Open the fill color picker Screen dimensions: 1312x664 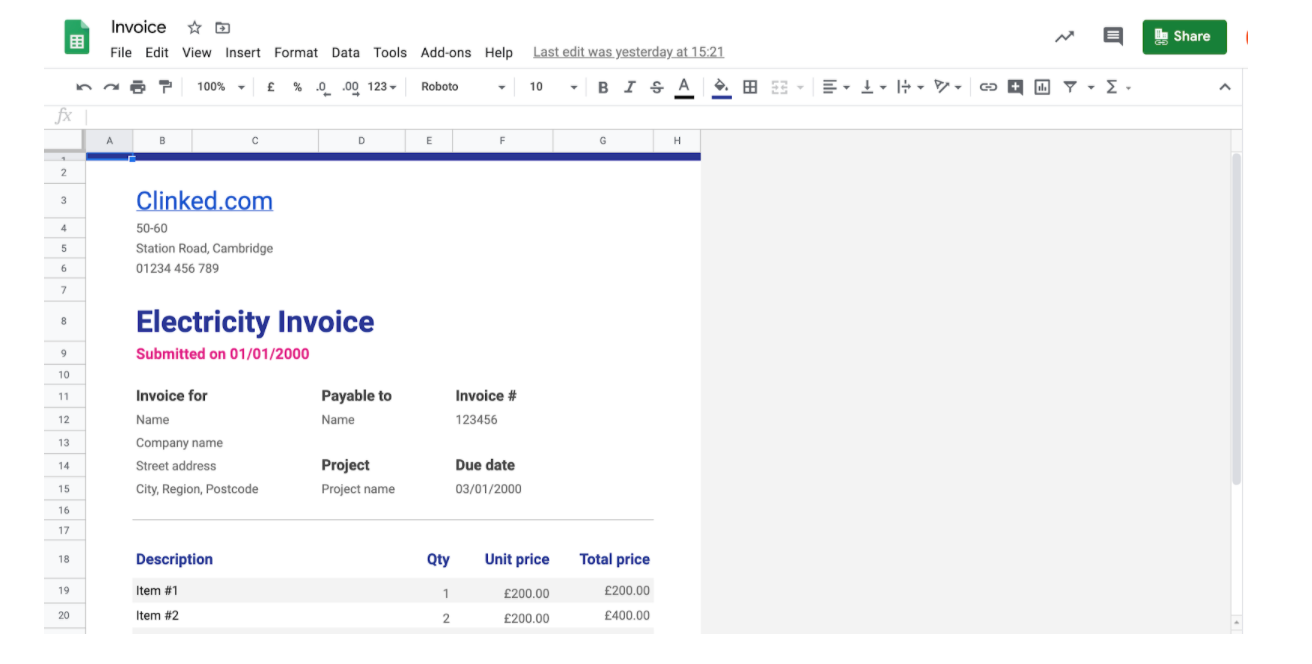pyautogui.click(x=721, y=87)
